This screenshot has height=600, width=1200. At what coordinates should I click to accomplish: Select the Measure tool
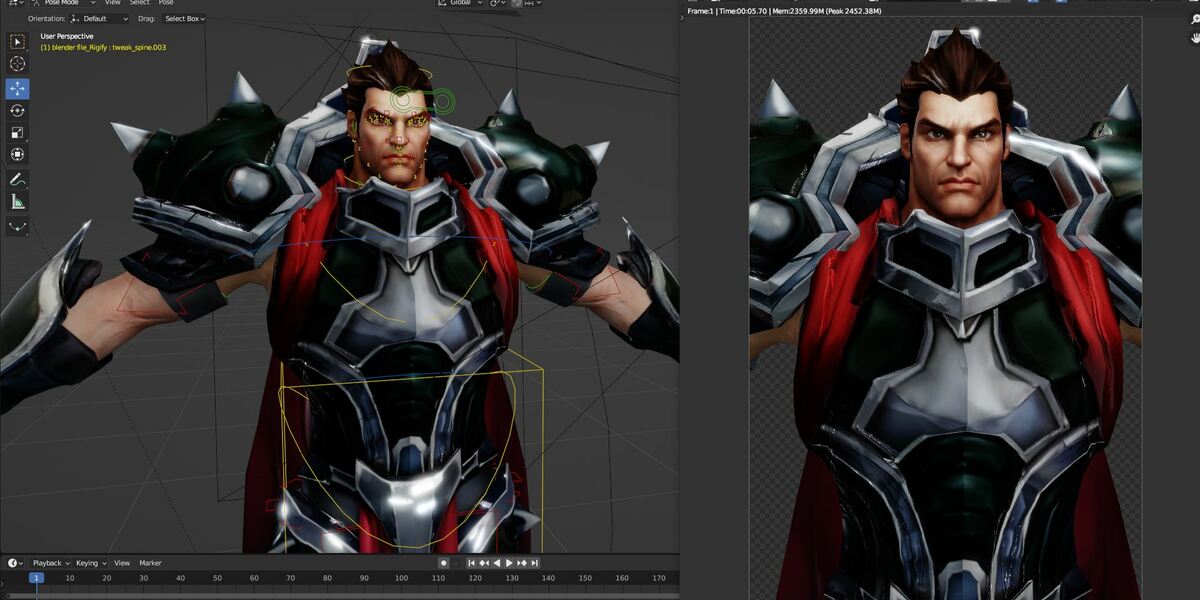[18, 202]
